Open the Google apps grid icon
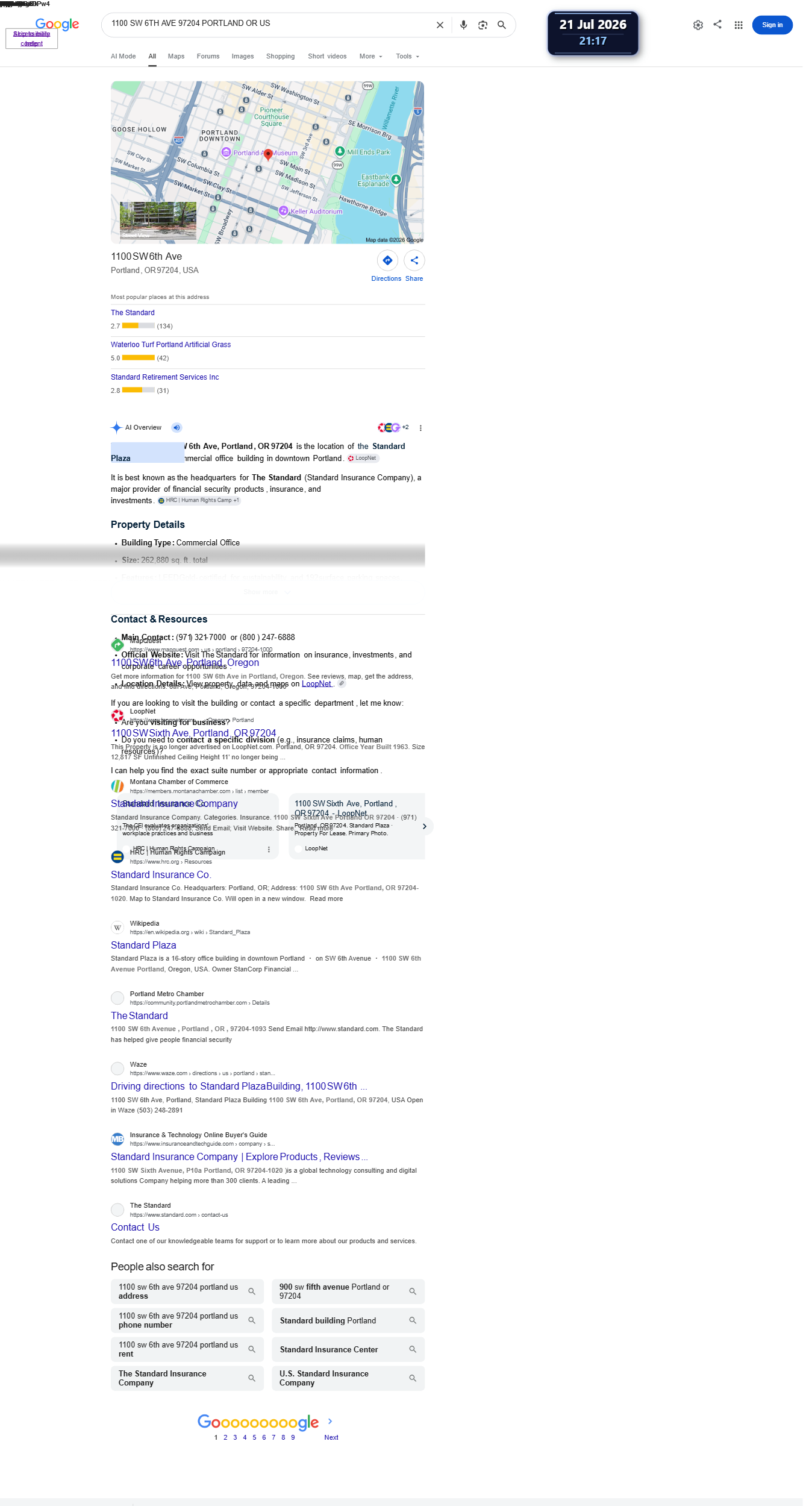This screenshot has height=1506, width=812. point(739,25)
